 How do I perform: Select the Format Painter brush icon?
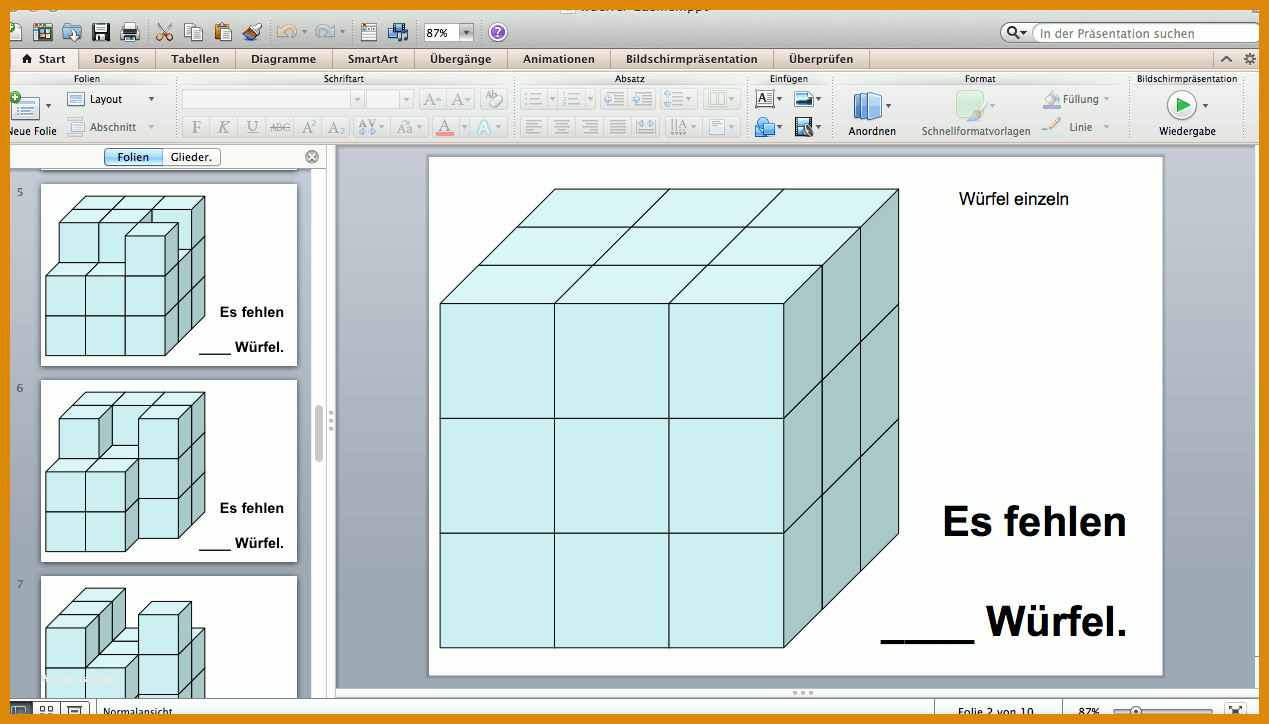click(x=252, y=32)
